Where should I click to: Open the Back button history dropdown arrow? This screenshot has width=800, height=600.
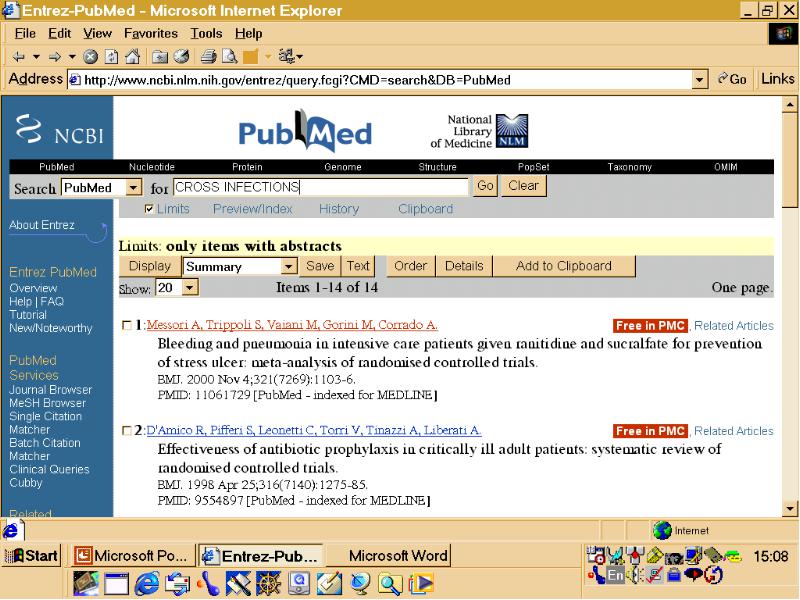point(36,56)
